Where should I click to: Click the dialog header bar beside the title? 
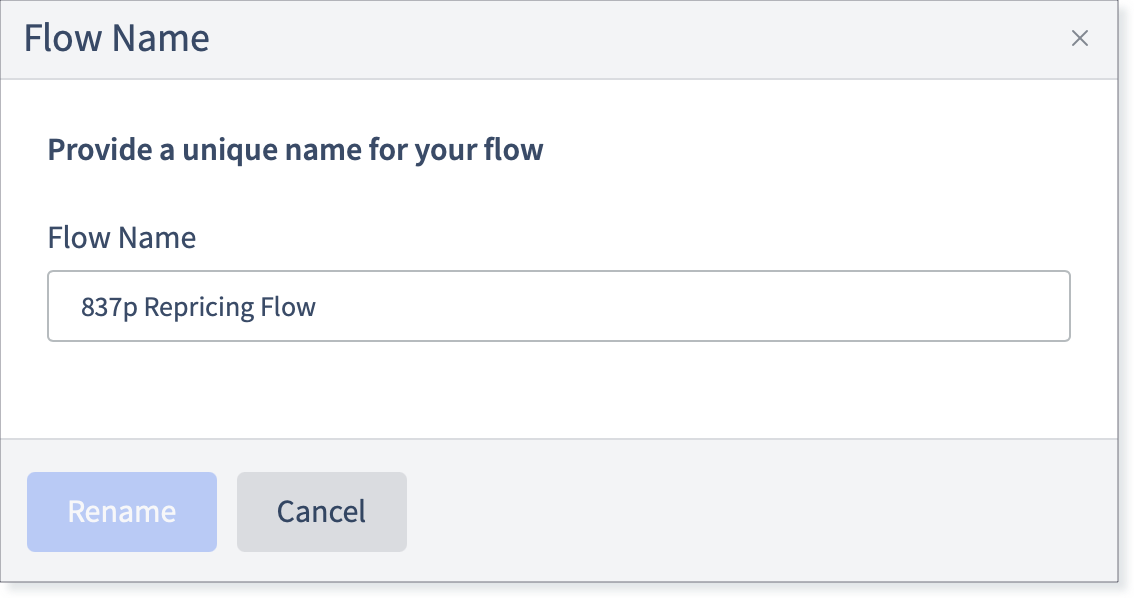(x=636, y=39)
